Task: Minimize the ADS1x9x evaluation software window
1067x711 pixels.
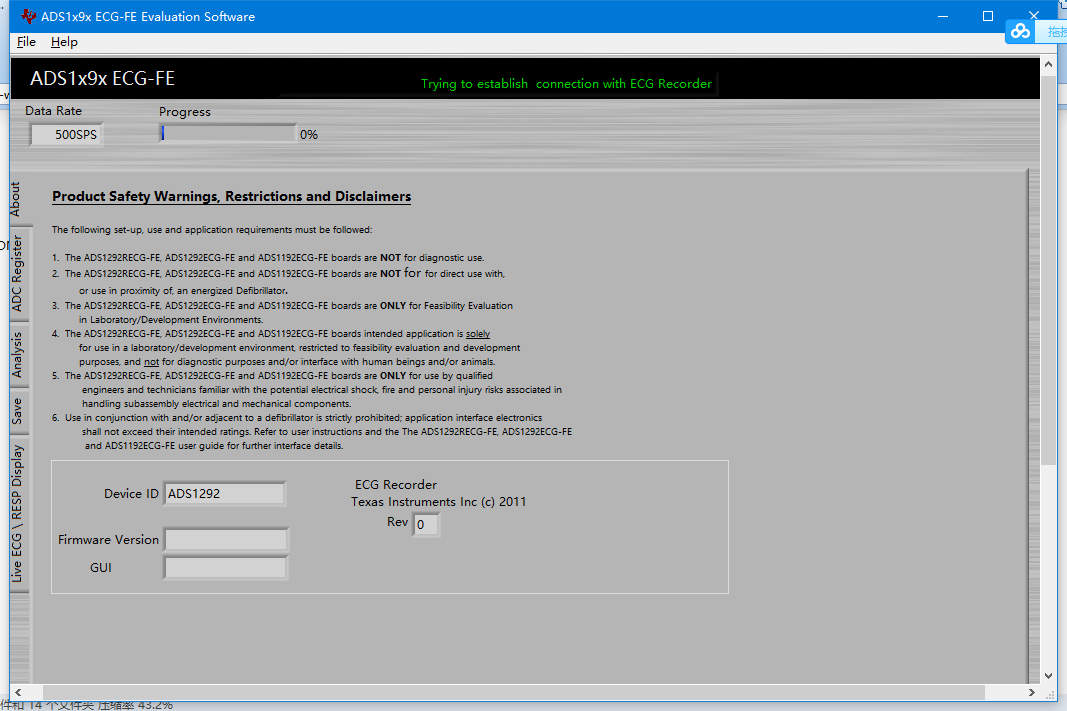Action: [942, 16]
